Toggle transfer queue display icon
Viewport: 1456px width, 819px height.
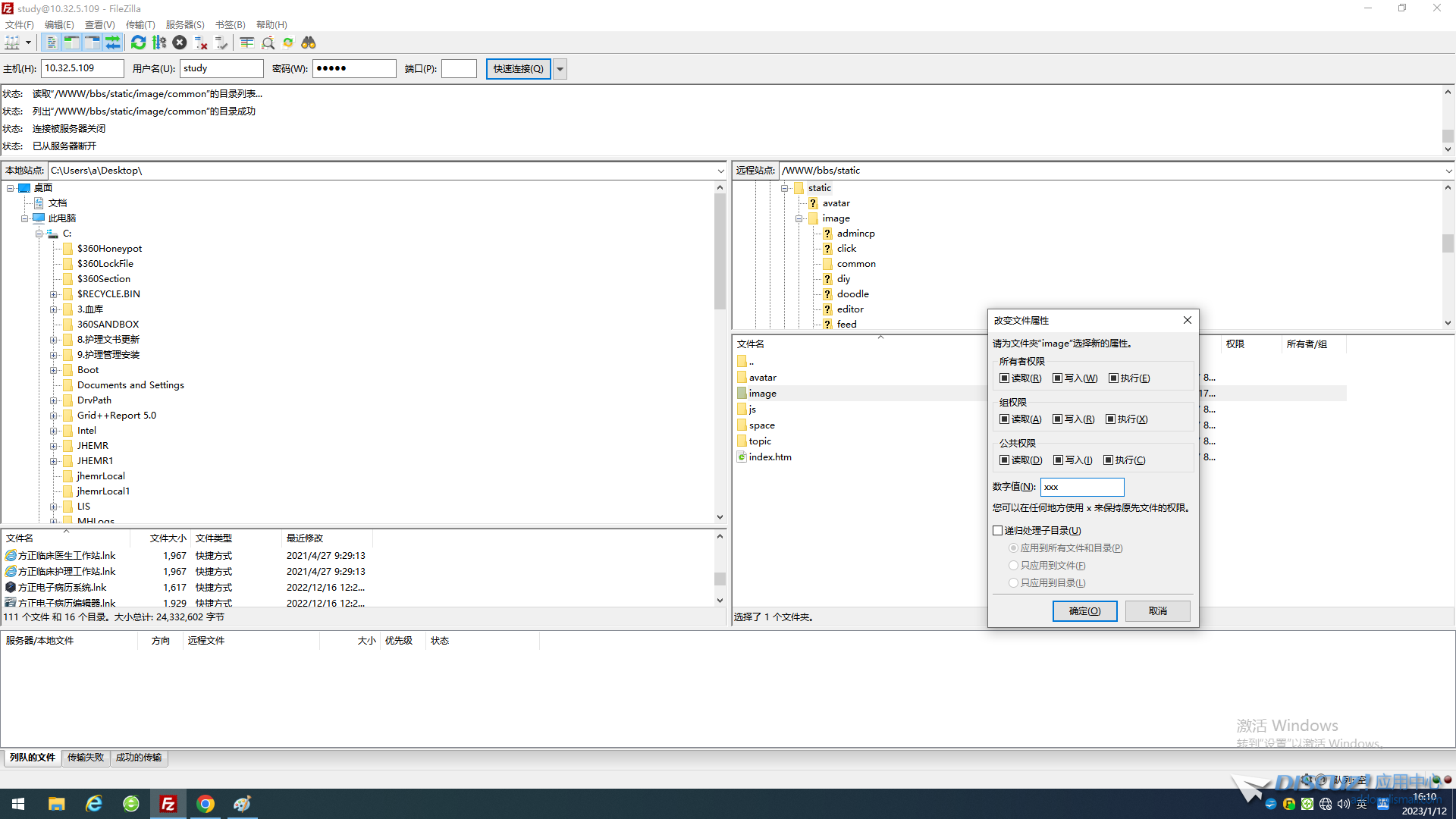113,43
